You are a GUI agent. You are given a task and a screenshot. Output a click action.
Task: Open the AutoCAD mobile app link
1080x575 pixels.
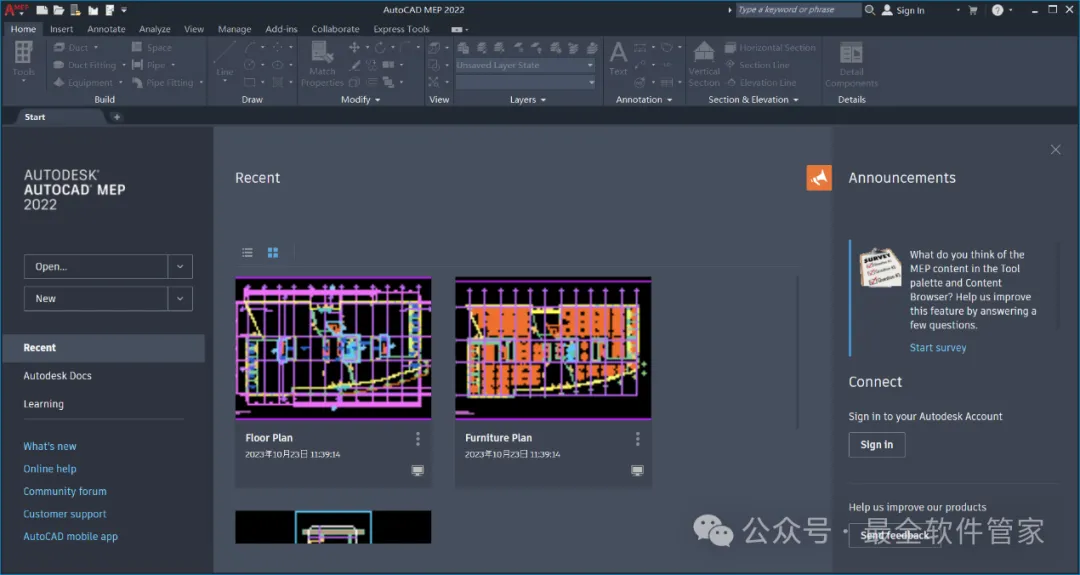pos(70,536)
